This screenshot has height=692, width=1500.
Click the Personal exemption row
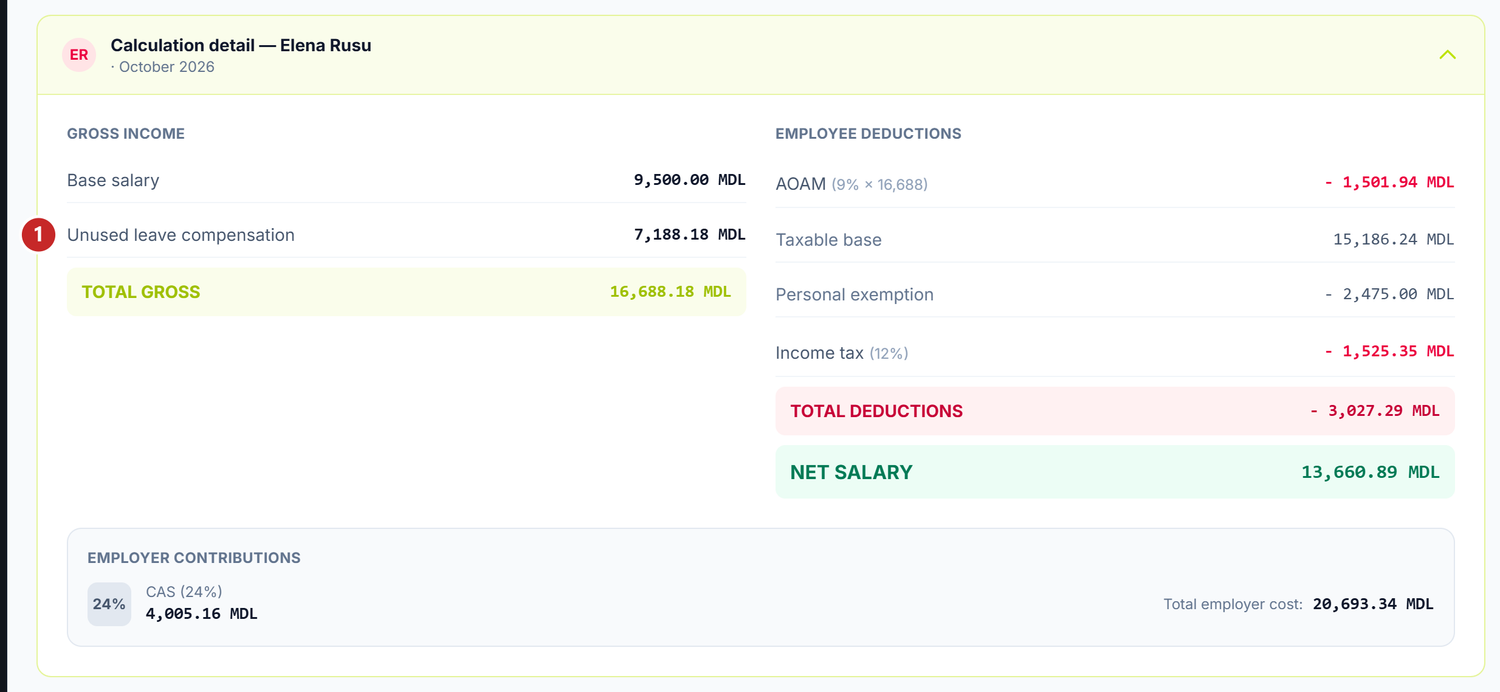pyautogui.click(x=1115, y=294)
